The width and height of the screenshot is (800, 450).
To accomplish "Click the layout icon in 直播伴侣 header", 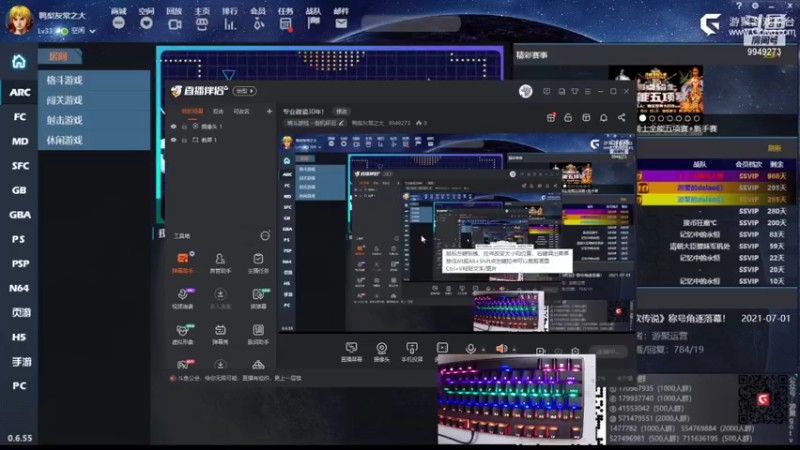I will coord(586,118).
